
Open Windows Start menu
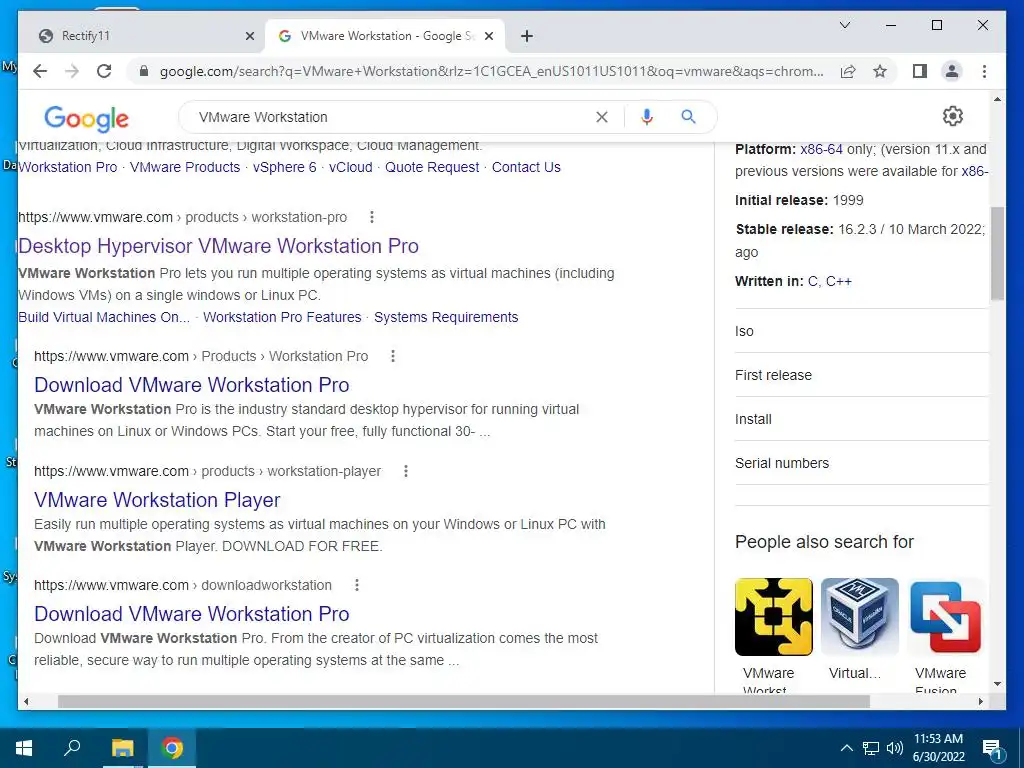(x=24, y=748)
